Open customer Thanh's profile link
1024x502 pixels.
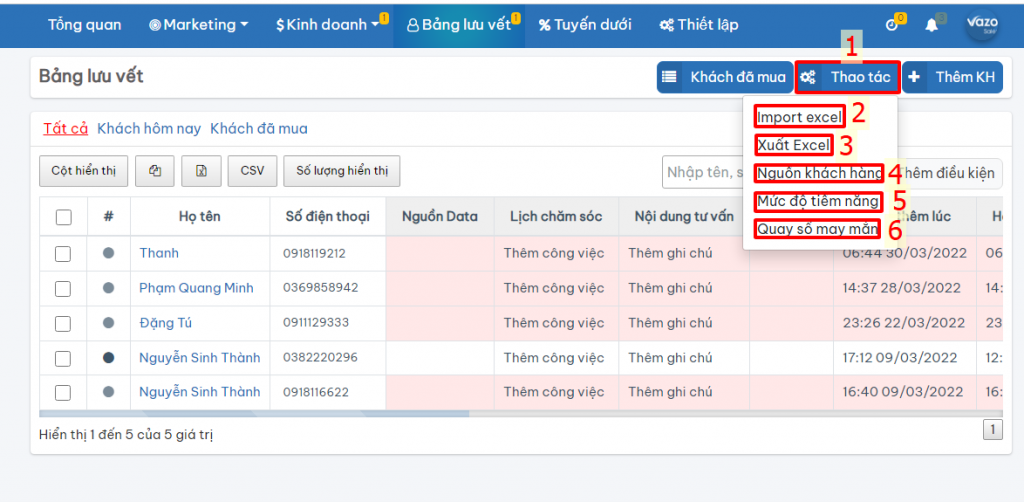(159, 253)
